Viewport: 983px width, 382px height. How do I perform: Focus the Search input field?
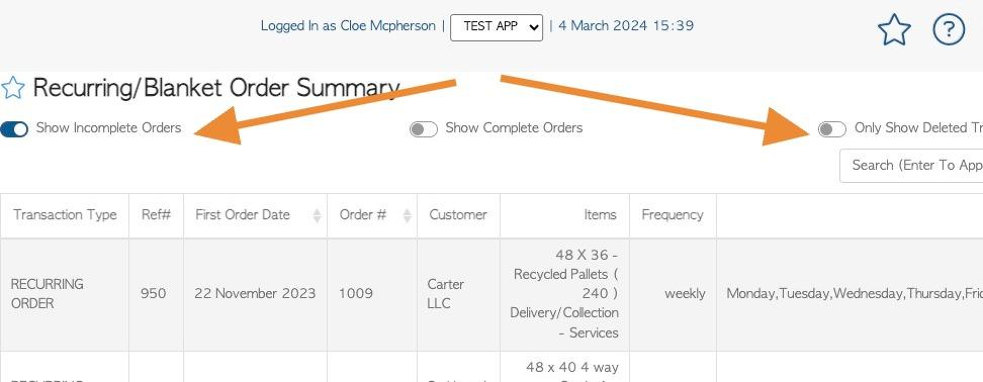click(911, 166)
